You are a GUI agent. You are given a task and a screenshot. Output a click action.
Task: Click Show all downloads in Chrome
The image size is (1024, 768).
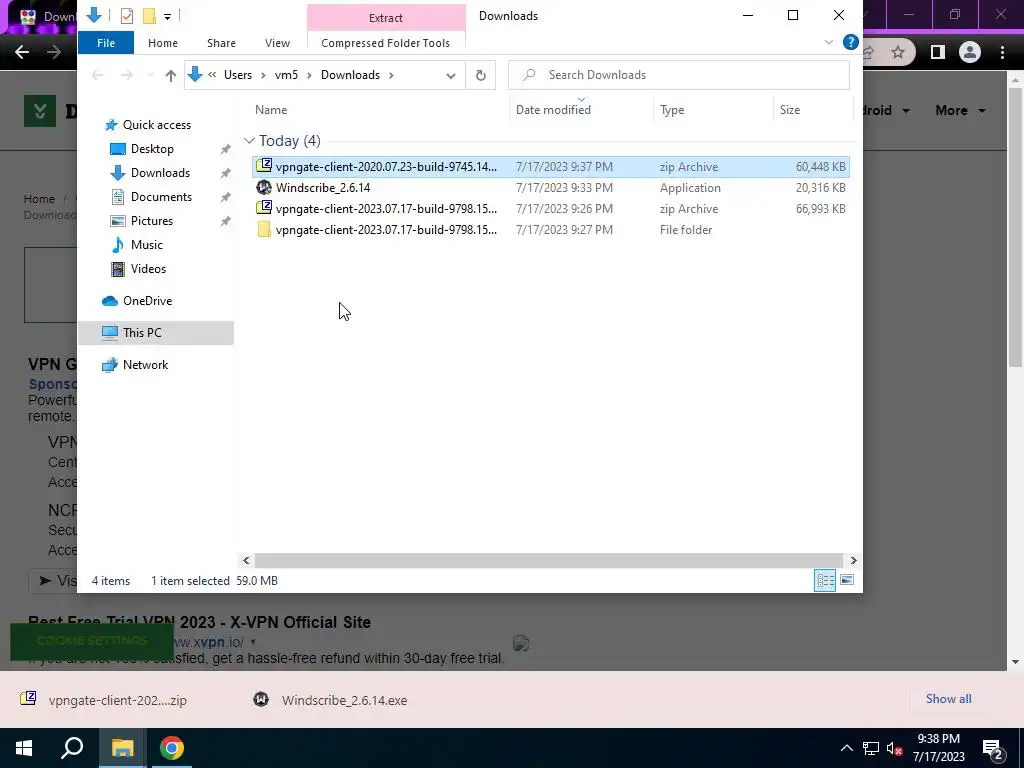tap(948, 699)
